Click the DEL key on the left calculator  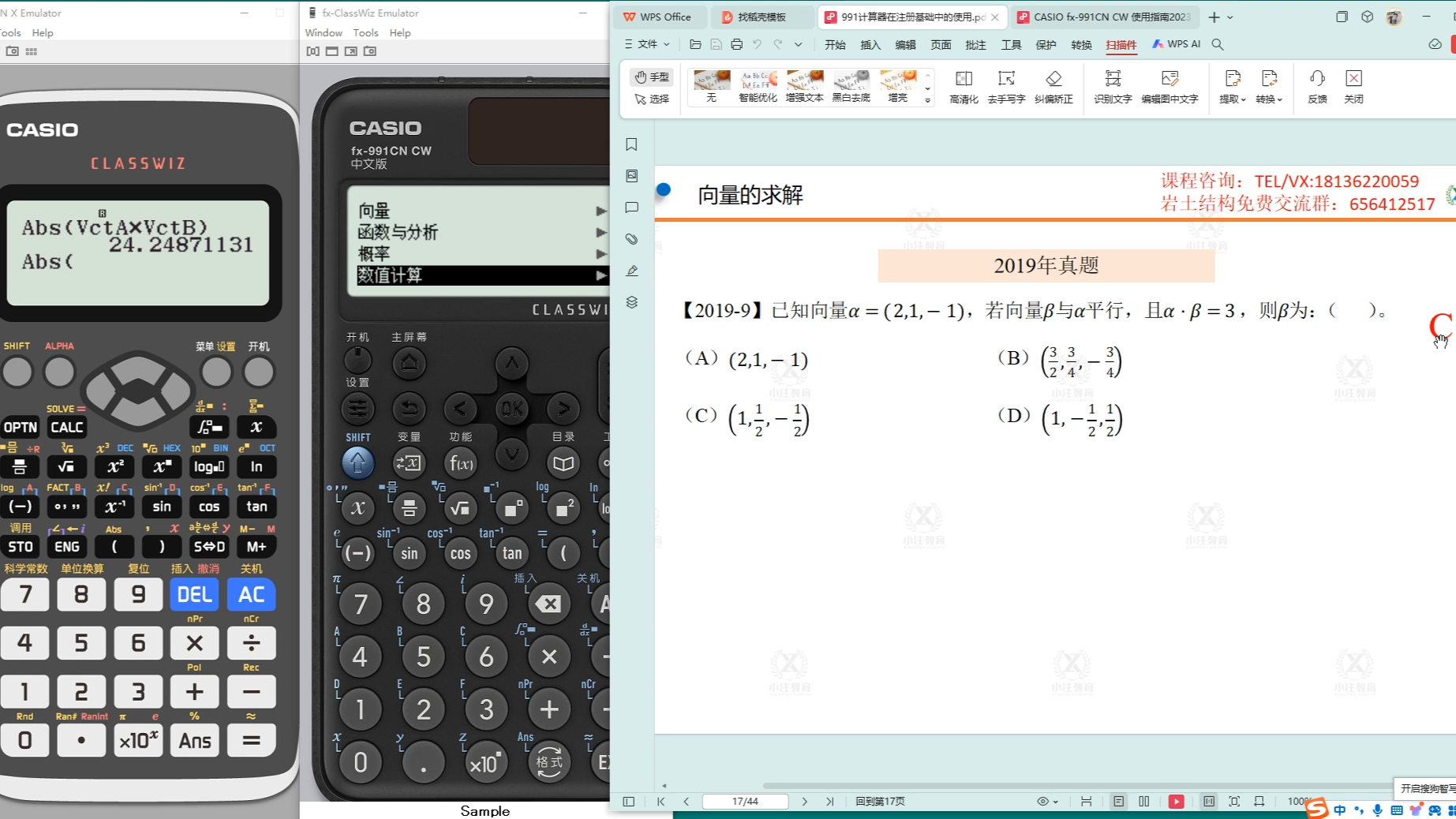(x=194, y=594)
